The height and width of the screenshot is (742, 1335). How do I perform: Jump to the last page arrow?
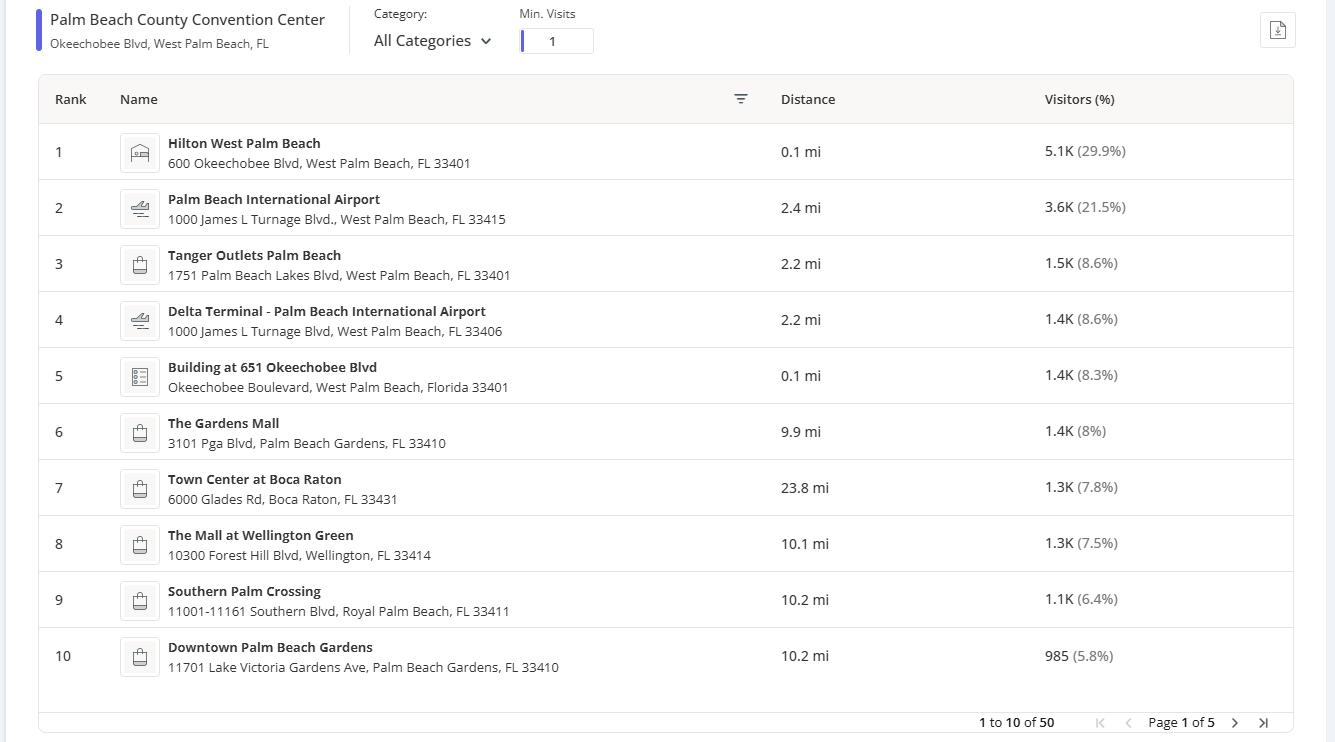(1263, 723)
